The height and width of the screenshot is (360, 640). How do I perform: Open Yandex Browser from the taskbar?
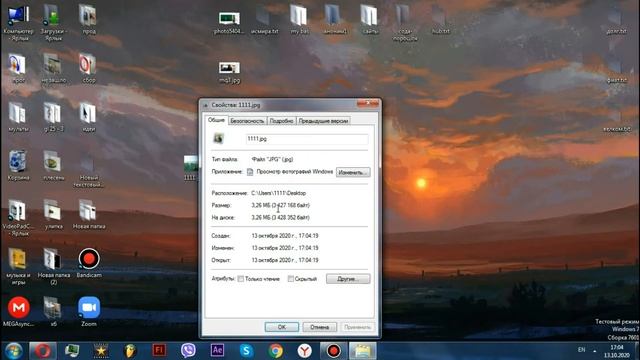(304, 351)
